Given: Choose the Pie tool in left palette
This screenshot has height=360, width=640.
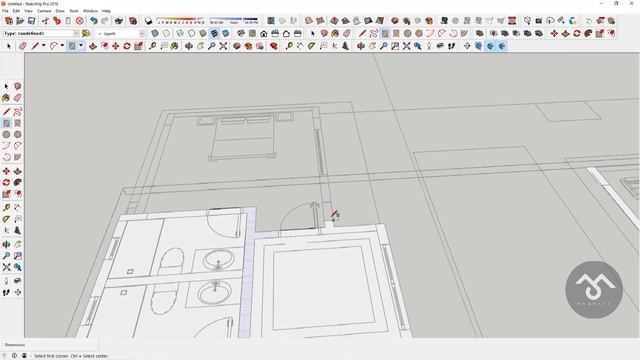Looking at the screenshot, I should coord(18,157).
